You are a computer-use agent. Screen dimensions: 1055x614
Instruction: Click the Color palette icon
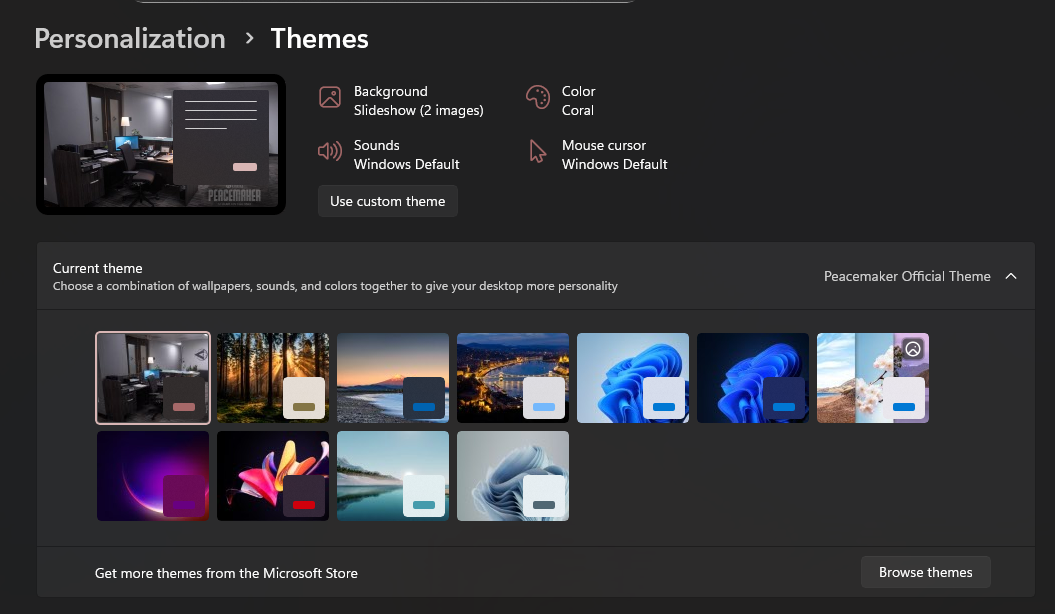point(538,97)
